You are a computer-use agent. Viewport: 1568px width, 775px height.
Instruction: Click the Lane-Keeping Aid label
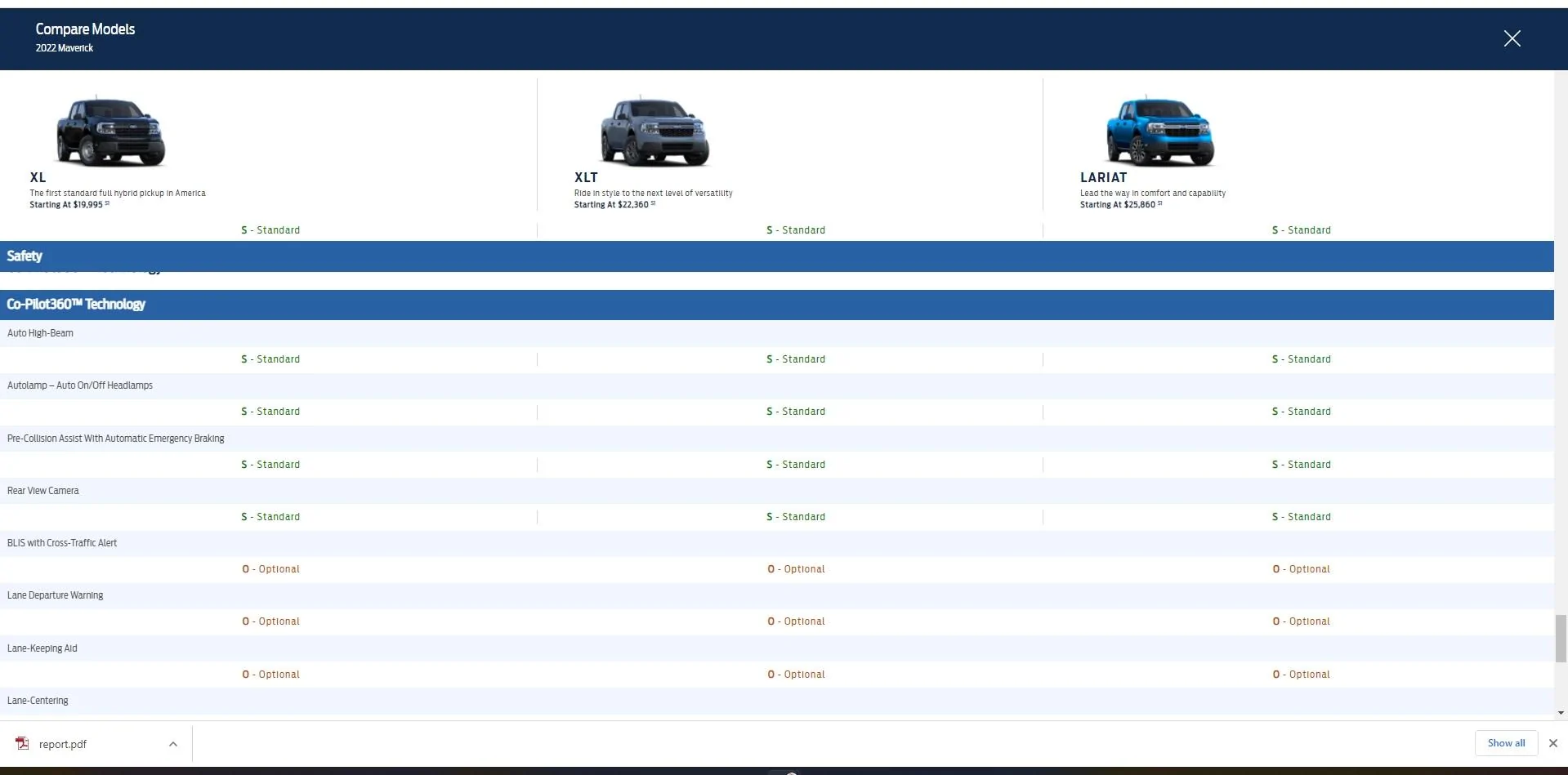coord(42,648)
